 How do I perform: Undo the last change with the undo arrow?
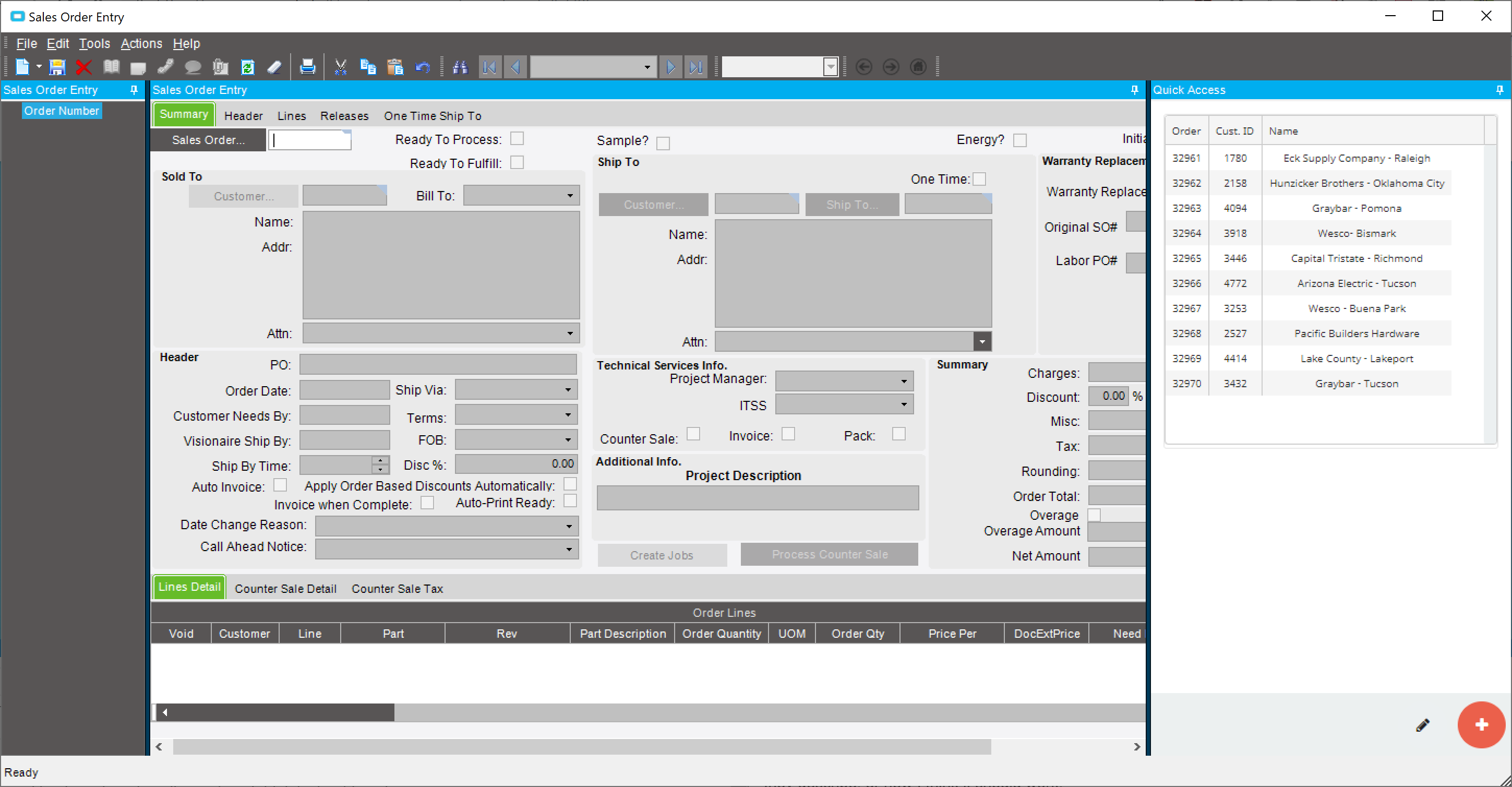pos(423,67)
